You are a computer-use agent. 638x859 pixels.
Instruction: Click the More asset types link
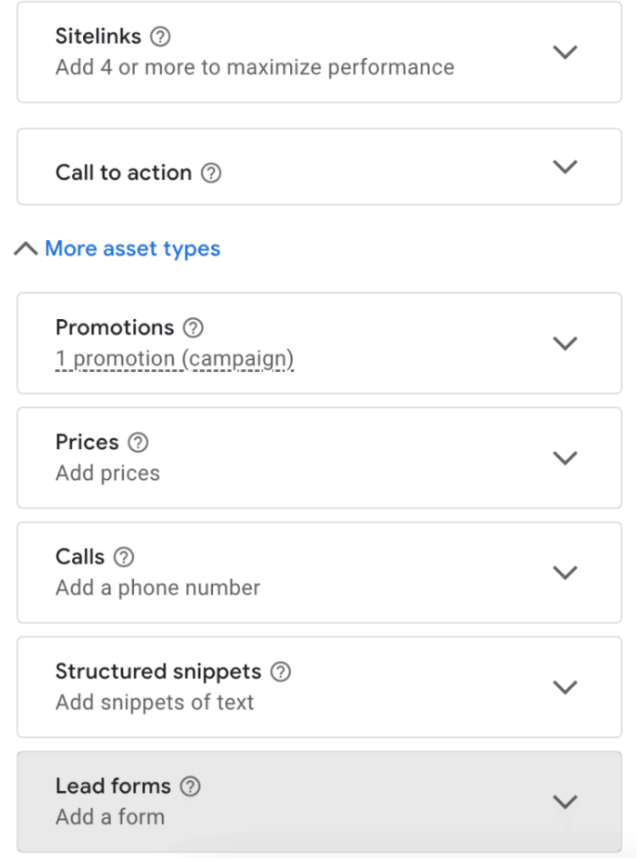133,248
